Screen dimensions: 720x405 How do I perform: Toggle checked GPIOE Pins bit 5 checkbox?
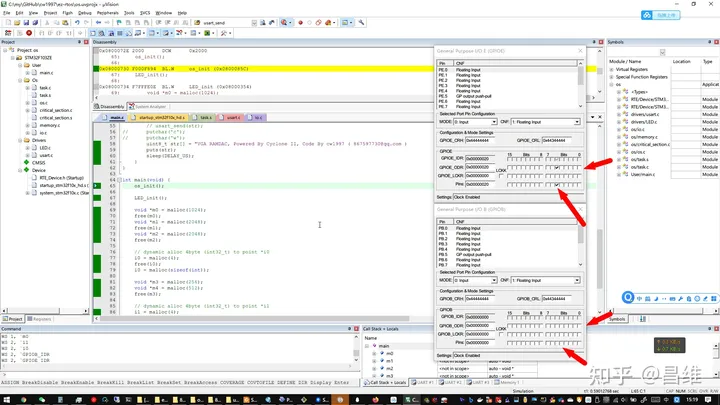pyautogui.click(x=557, y=185)
